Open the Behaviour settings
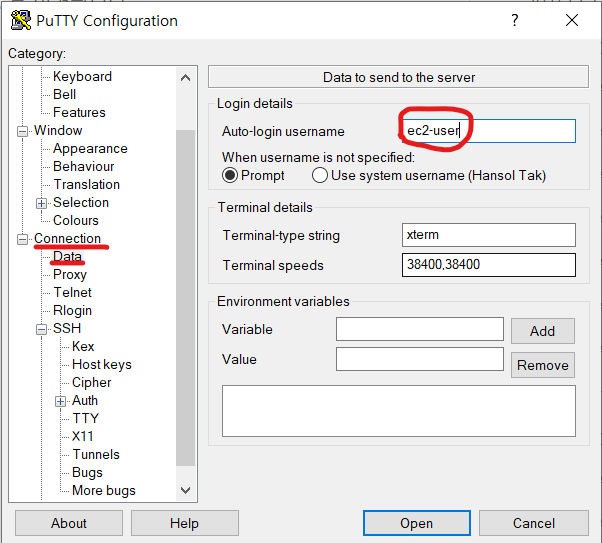This screenshot has width=602, height=543. pos(84,167)
